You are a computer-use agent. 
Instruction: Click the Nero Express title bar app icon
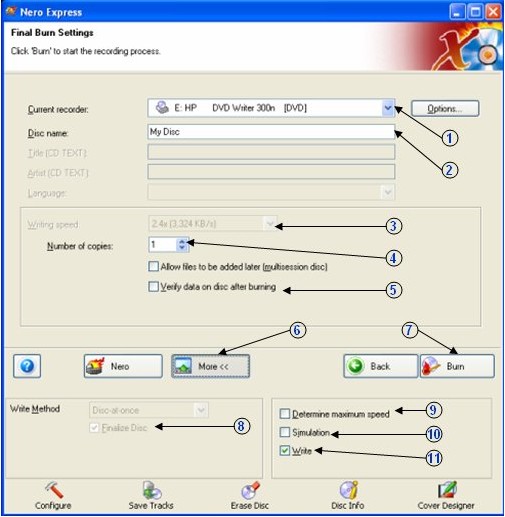[x=11, y=11]
